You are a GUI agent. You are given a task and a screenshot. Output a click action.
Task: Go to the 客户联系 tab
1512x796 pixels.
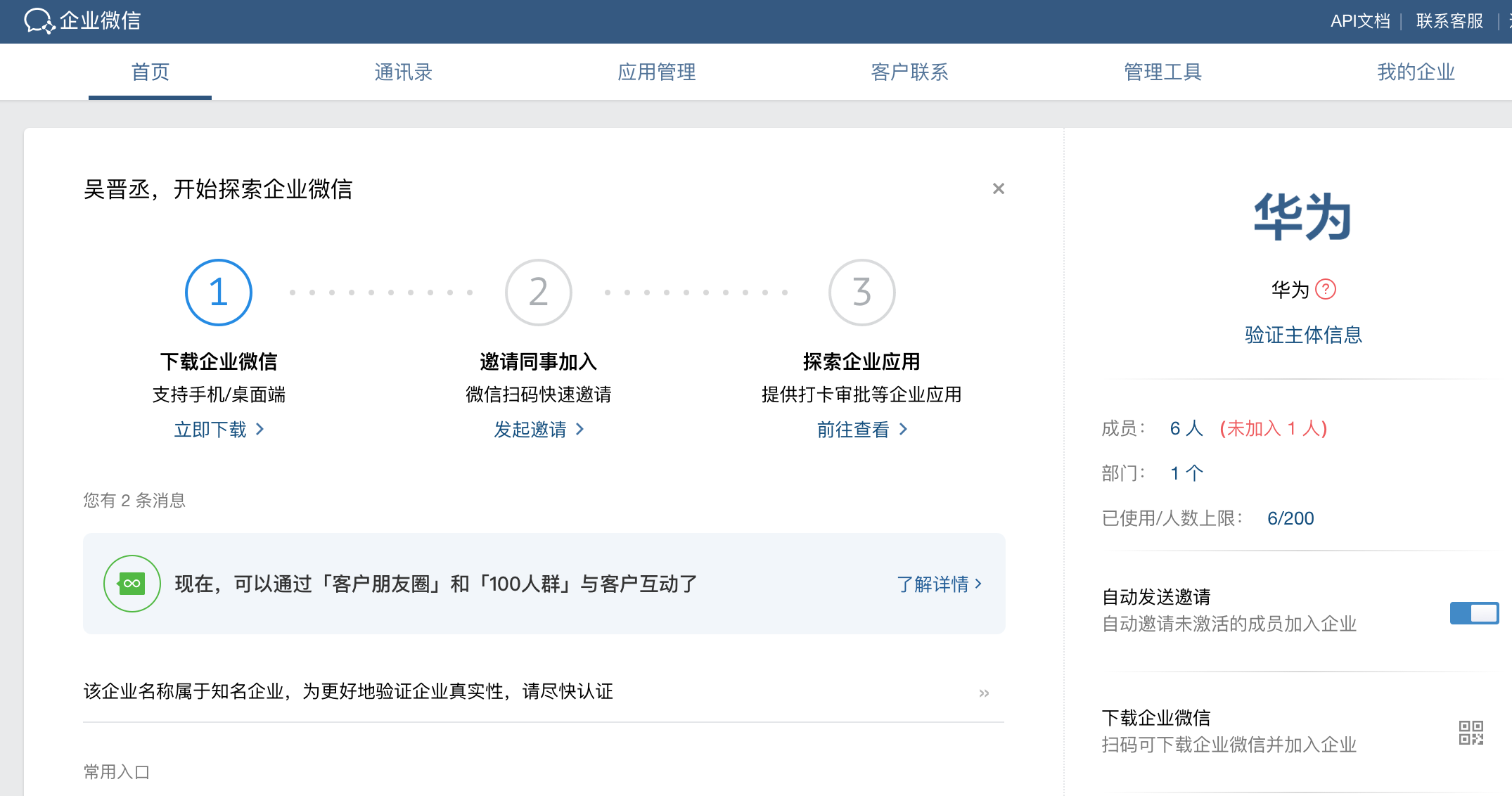click(x=909, y=72)
